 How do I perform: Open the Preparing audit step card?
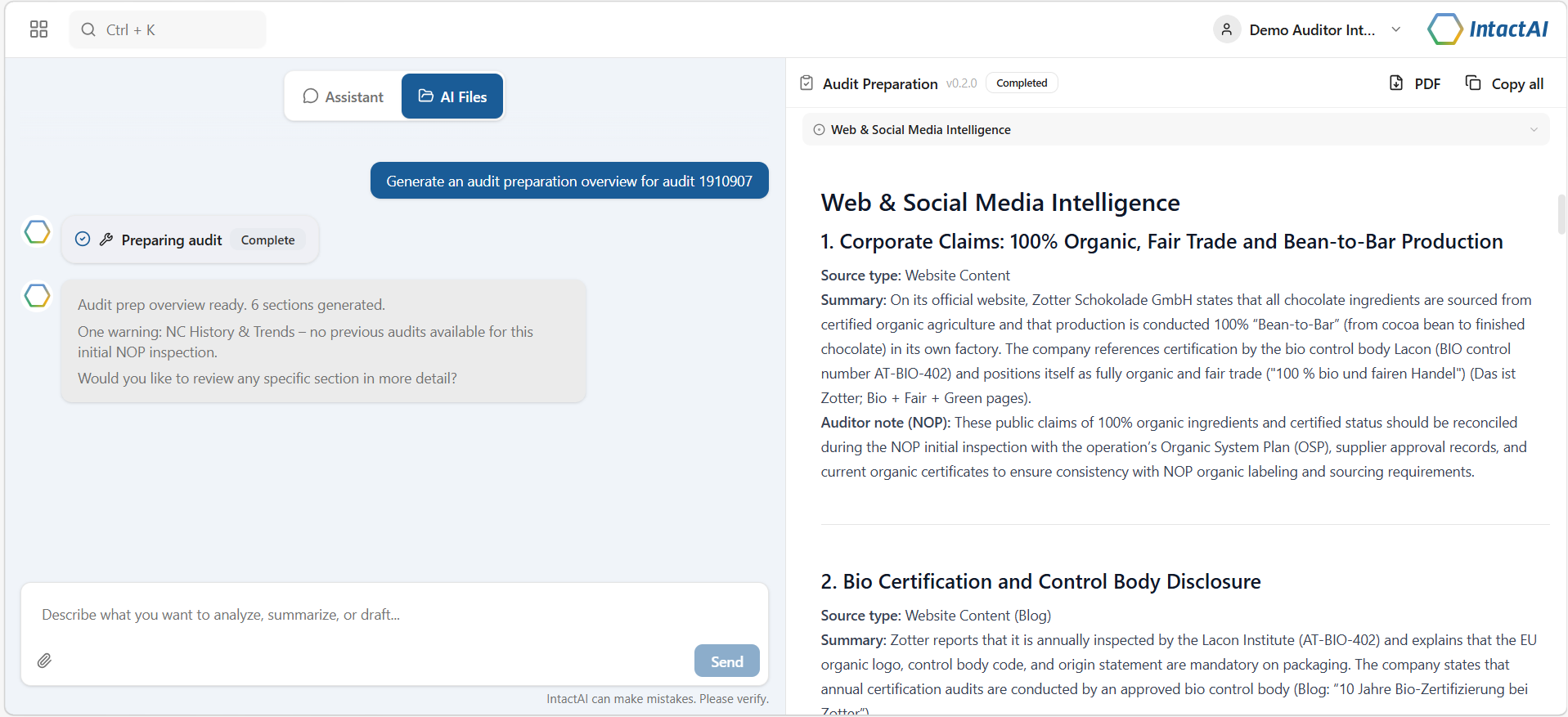[x=190, y=240]
